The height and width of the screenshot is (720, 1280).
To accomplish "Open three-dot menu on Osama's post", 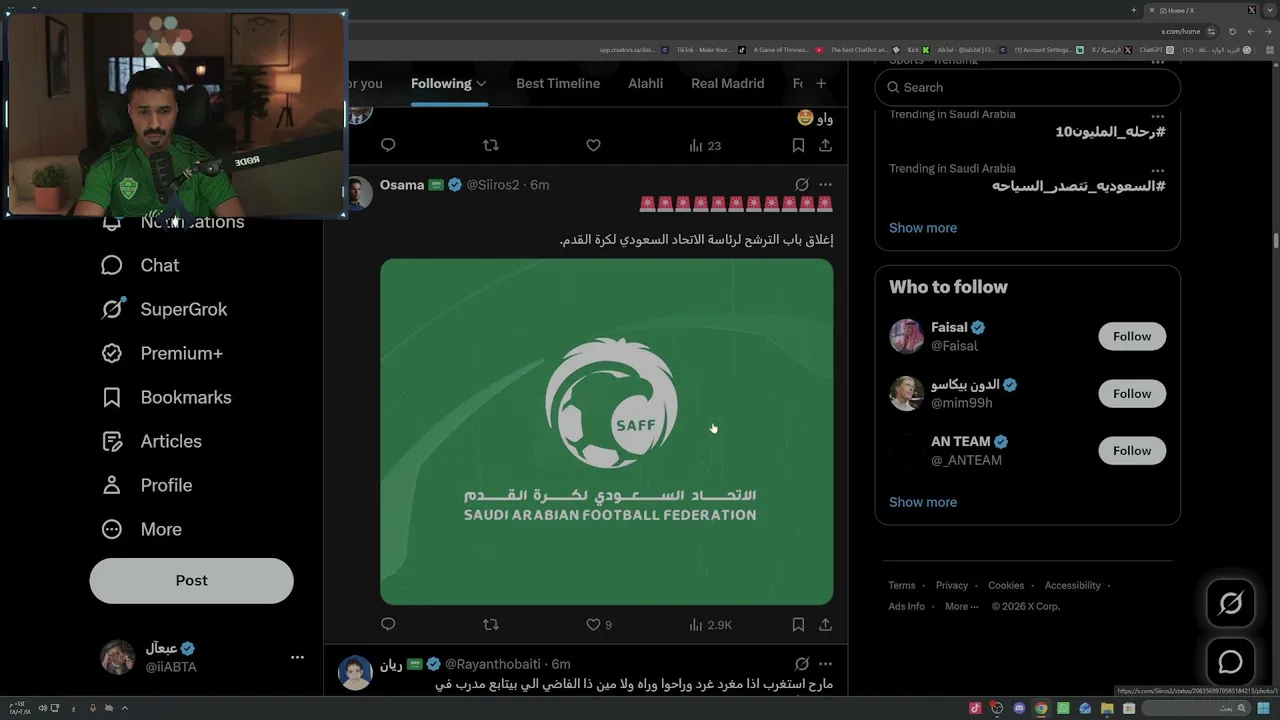I will coord(825,185).
